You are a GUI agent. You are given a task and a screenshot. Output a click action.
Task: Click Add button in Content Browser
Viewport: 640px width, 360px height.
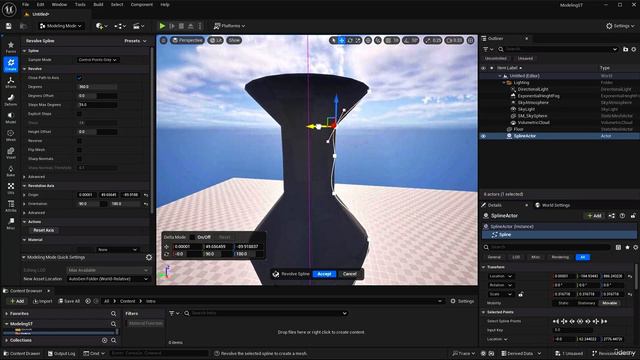tap(17, 301)
